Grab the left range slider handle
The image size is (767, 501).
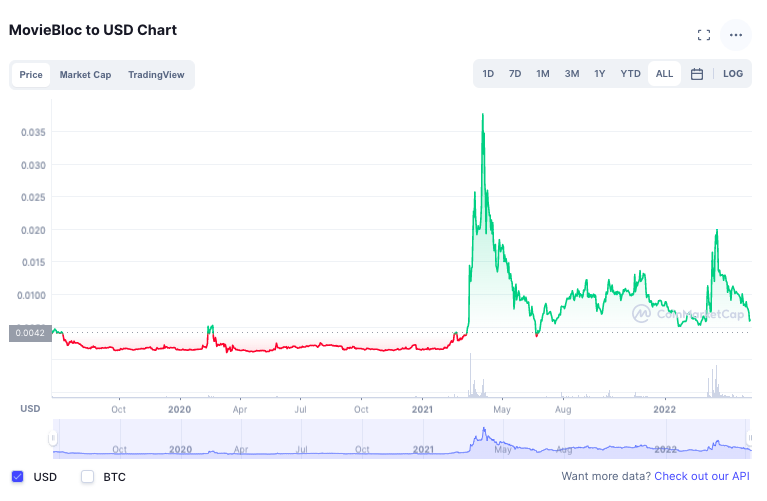52,438
